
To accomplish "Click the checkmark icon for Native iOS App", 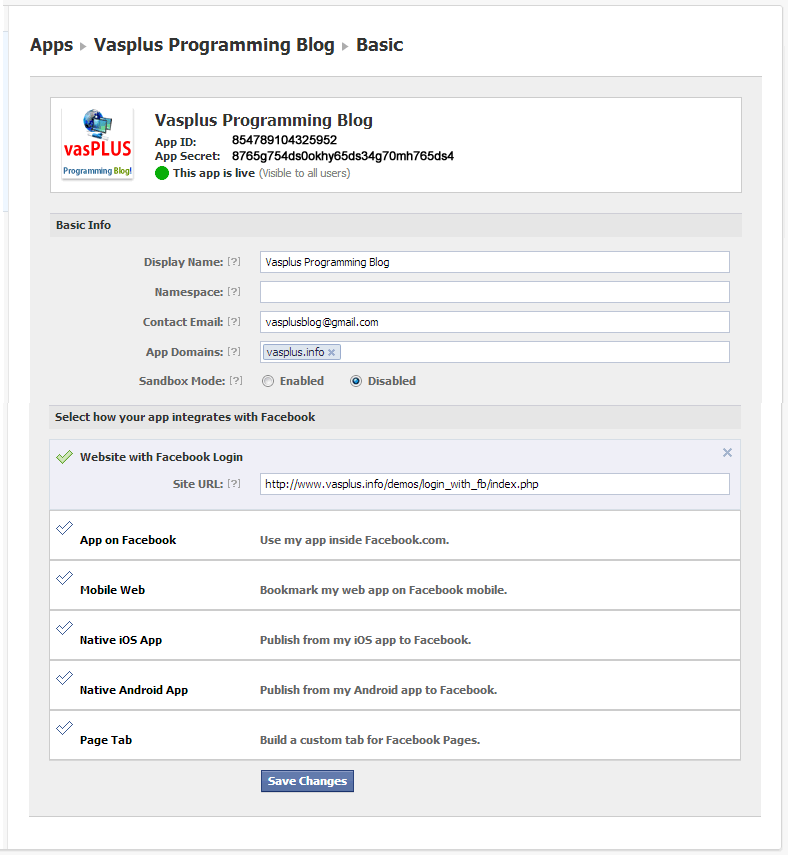I will pos(64,628).
